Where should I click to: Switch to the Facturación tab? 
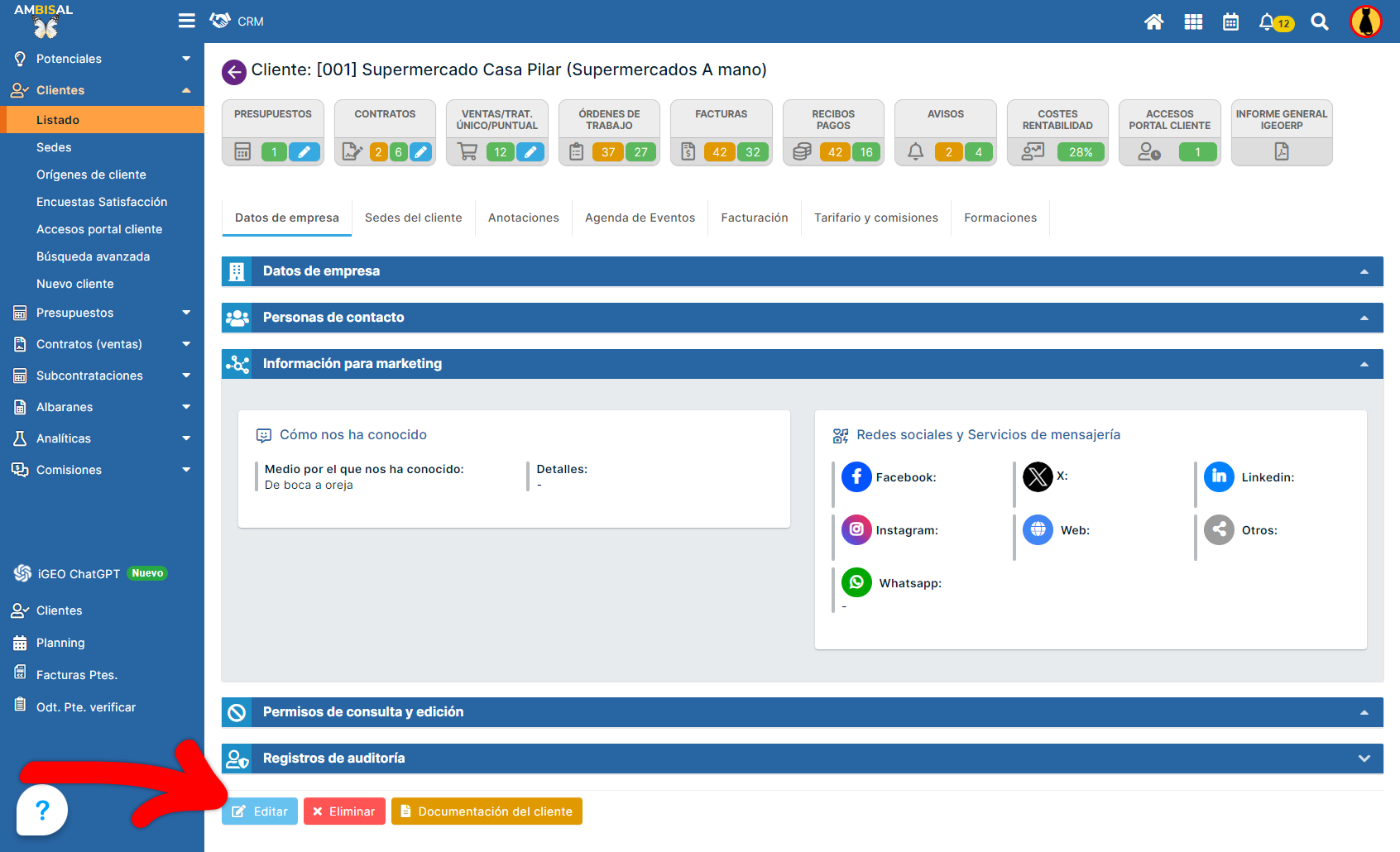click(754, 218)
